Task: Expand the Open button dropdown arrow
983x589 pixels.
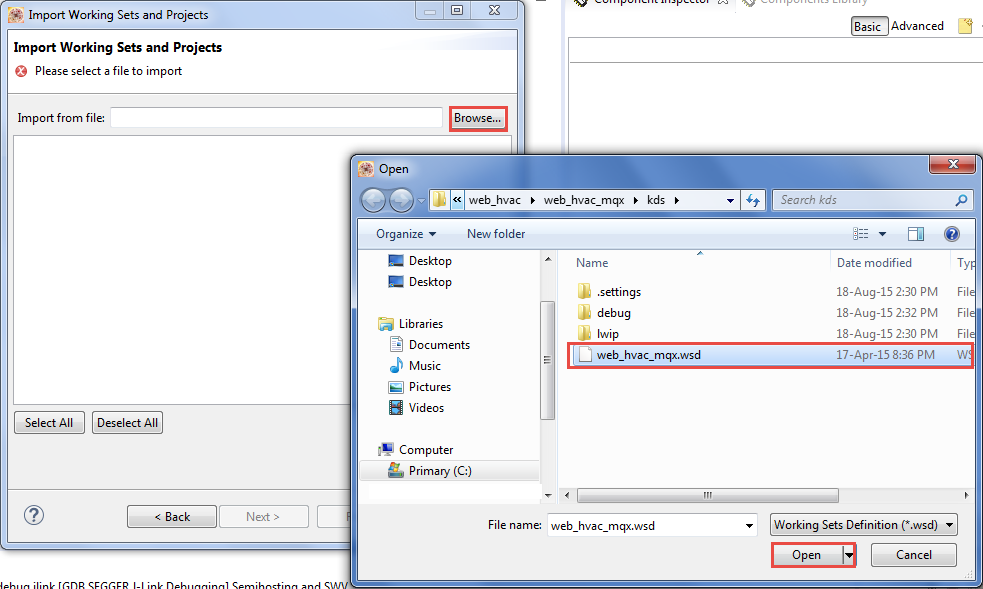Action: (849, 555)
